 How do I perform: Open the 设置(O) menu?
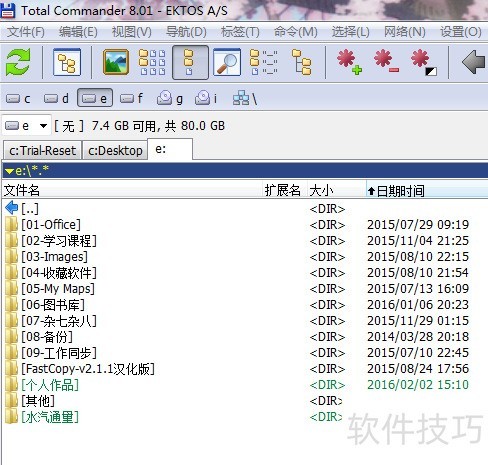(x=460, y=32)
